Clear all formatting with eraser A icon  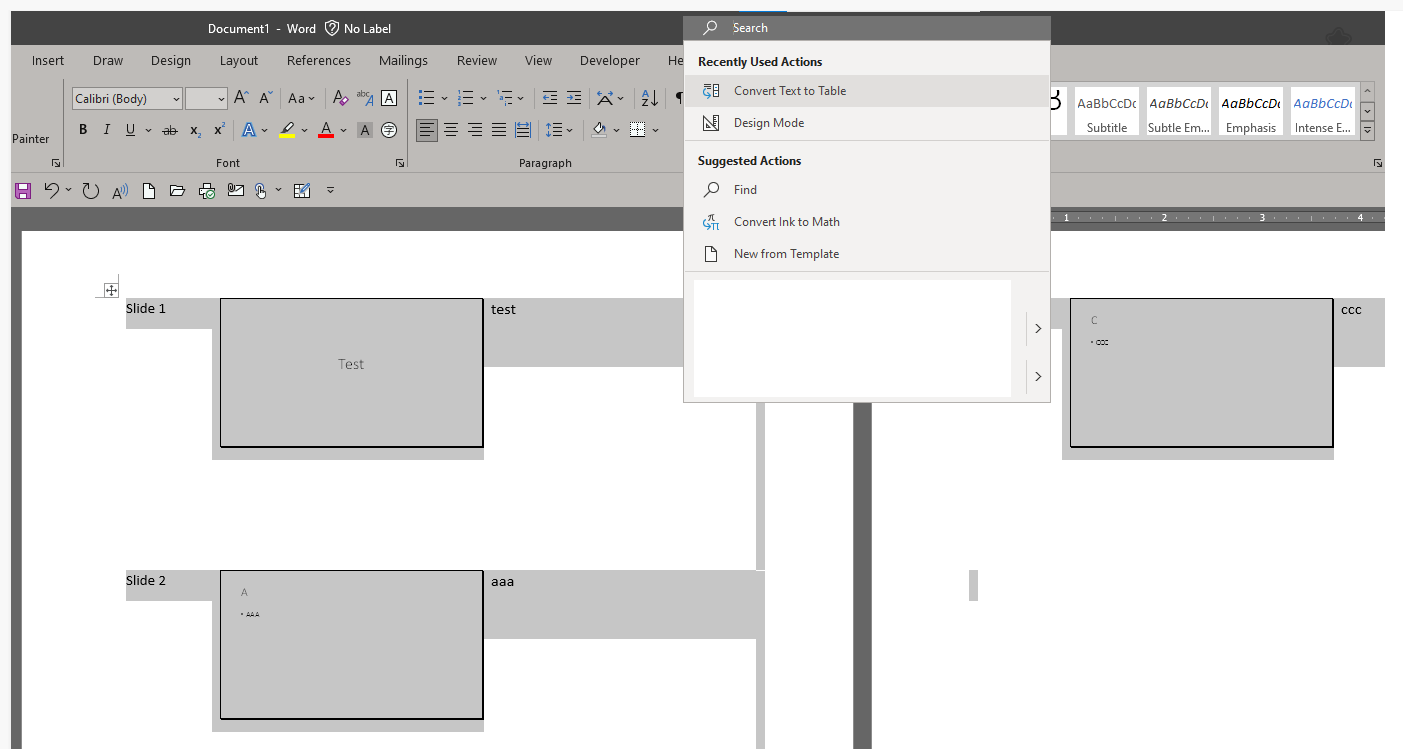pos(340,98)
